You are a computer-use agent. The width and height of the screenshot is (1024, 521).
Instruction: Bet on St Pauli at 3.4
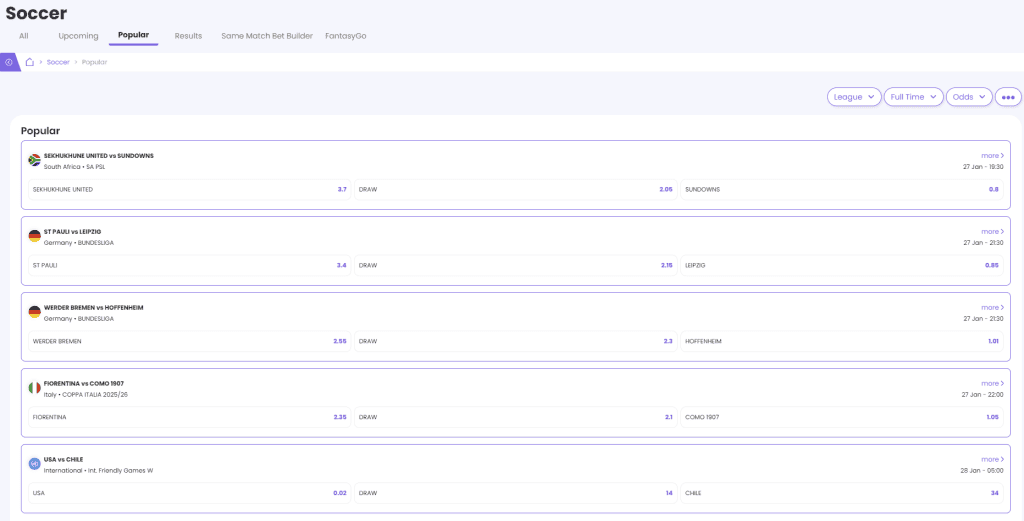(189, 265)
